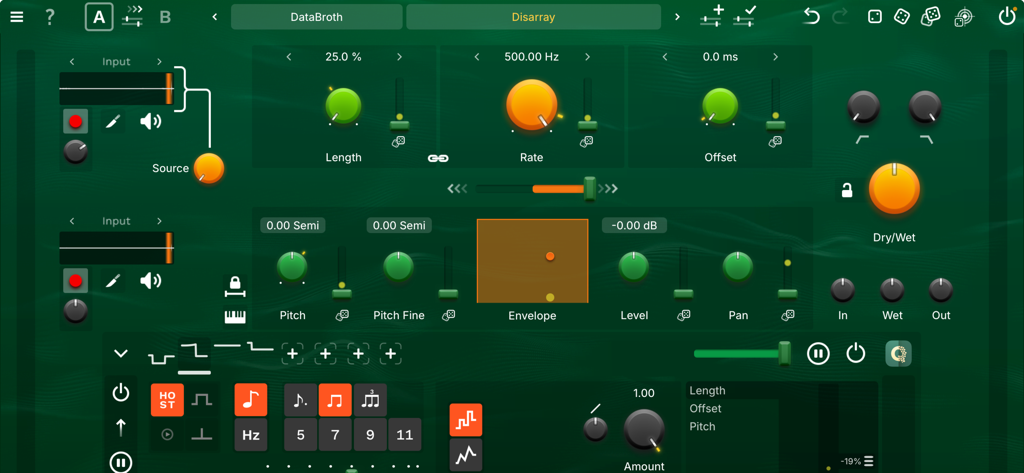Click the piano keyboard icon
Screen dimensions: 1024x473
click(x=235, y=316)
